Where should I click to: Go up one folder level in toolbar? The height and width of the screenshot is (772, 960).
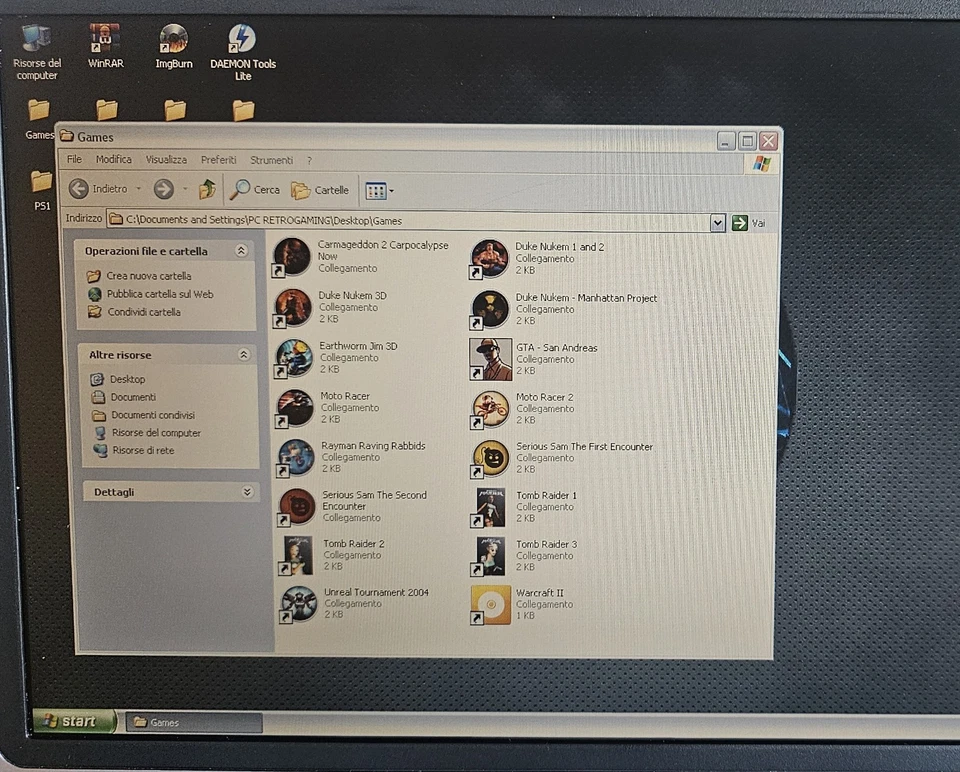[207, 189]
